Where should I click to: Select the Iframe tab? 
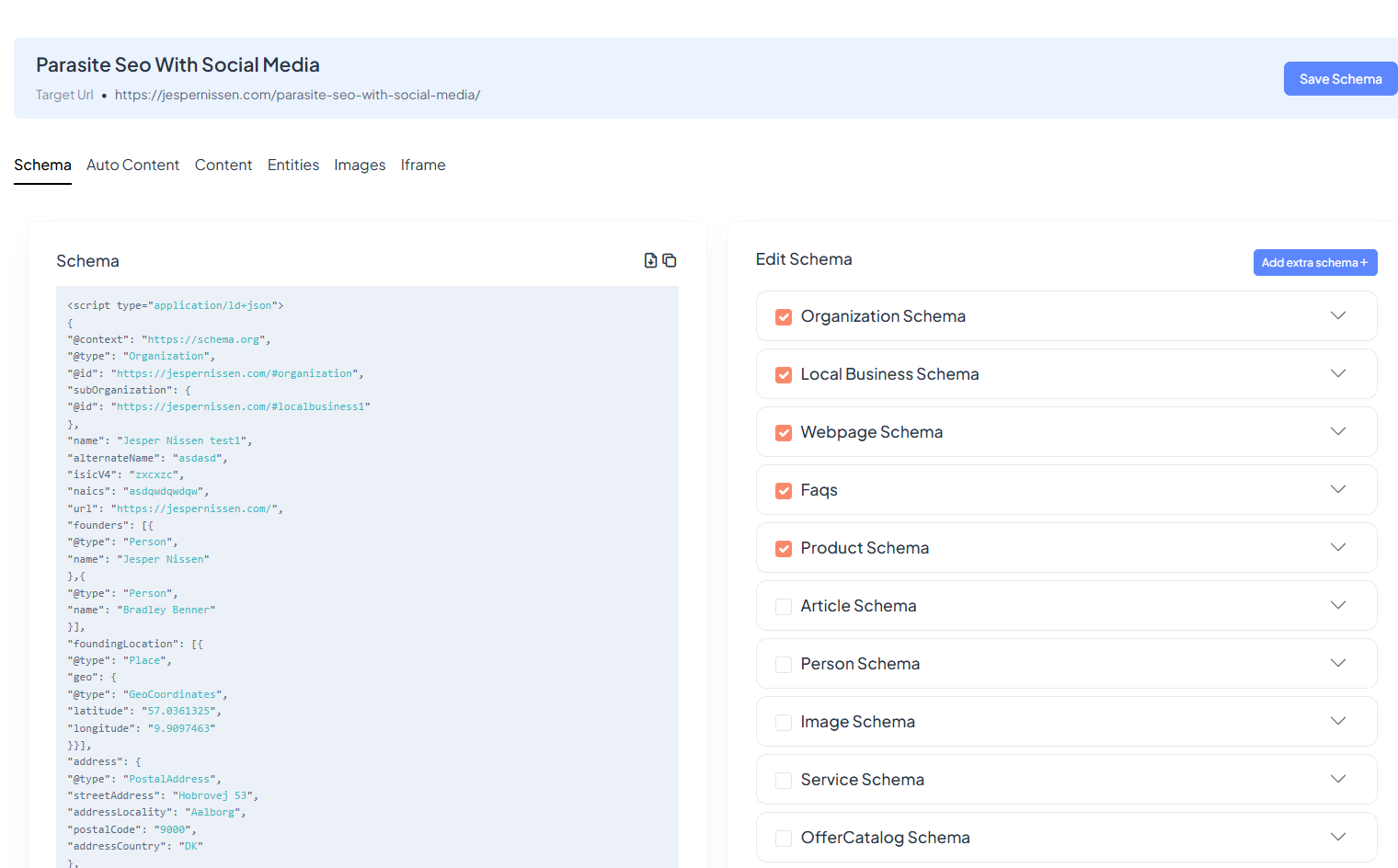pyautogui.click(x=423, y=166)
